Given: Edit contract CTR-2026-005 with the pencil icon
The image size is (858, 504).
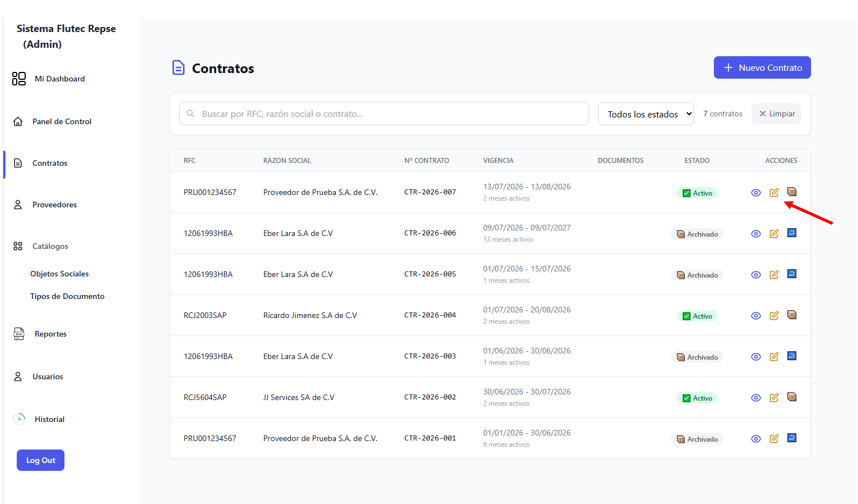Looking at the screenshot, I should pos(774,275).
